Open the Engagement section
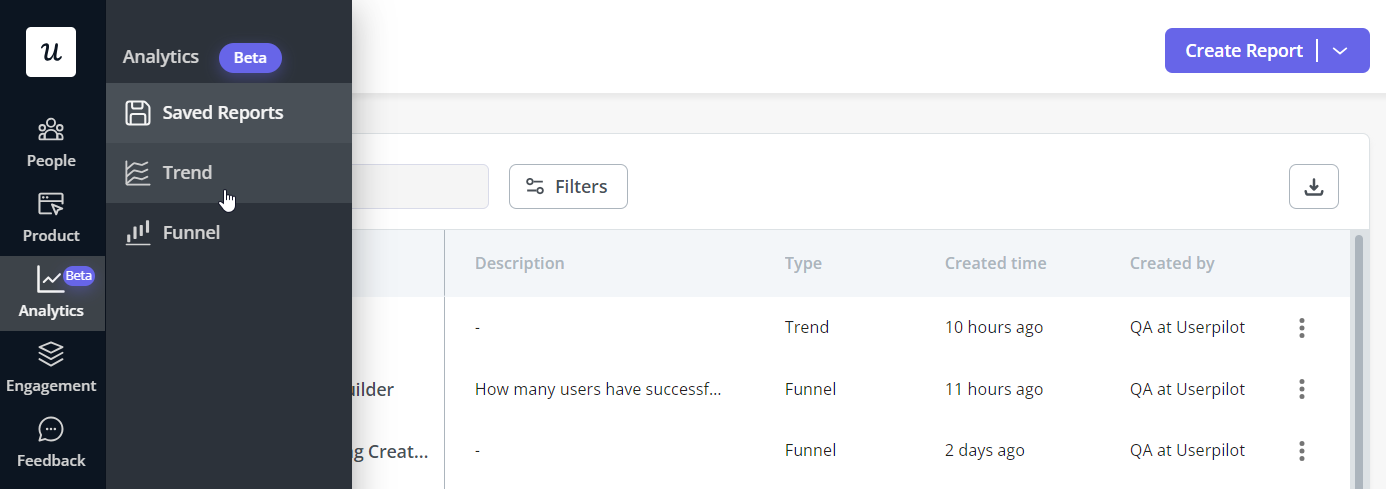 [x=51, y=368]
